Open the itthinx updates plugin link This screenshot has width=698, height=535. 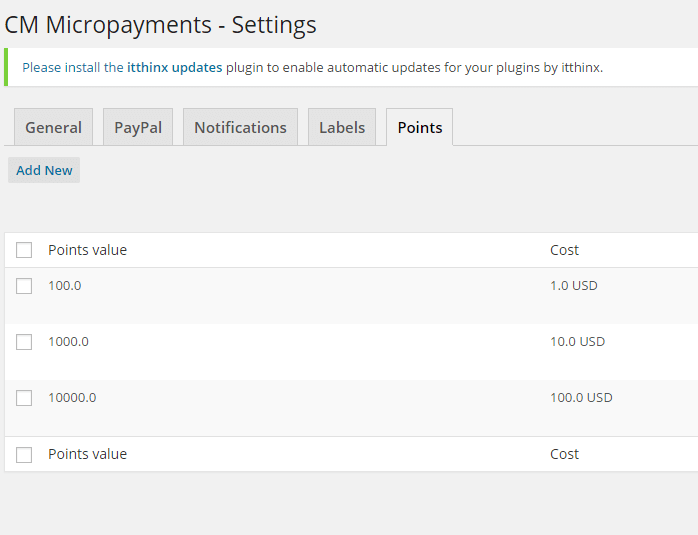tap(174, 68)
